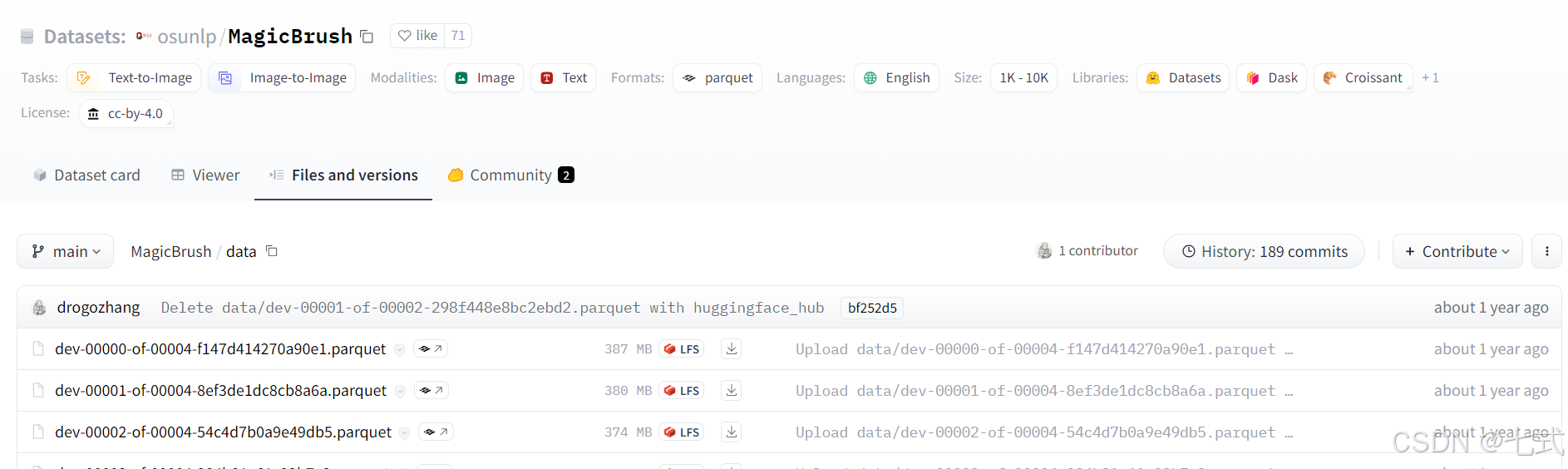Image resolution: width=1568 pixels, height=469 pixels.
Task: Open Upload commit for dev-00002 file
Action: (x=1044, y=433)
